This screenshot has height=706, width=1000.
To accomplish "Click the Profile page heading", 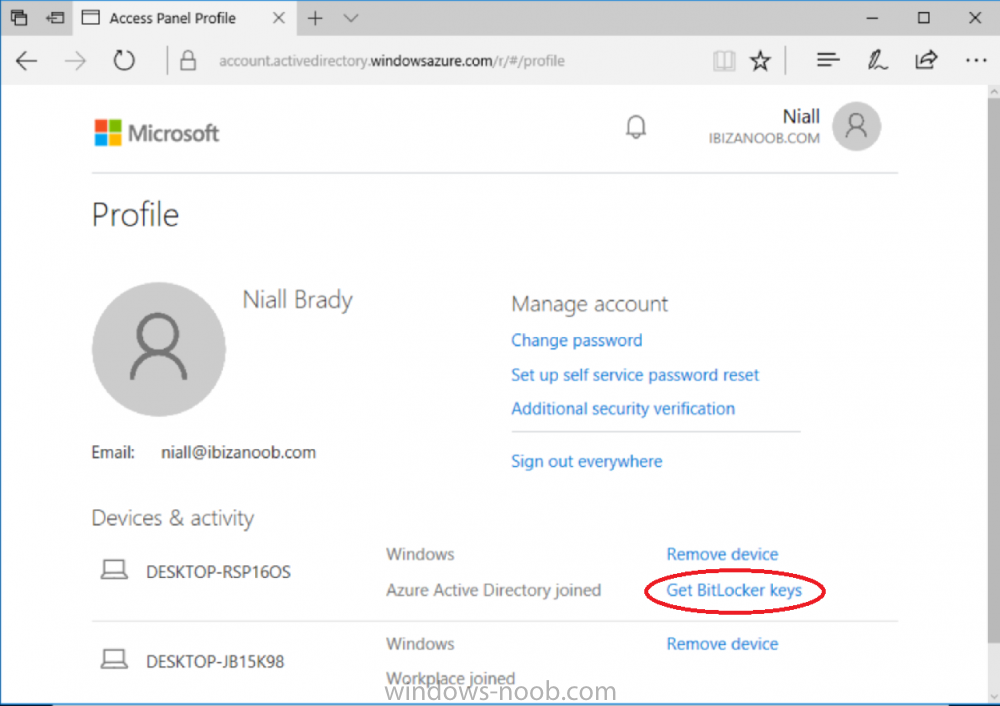I will [135, 214].
